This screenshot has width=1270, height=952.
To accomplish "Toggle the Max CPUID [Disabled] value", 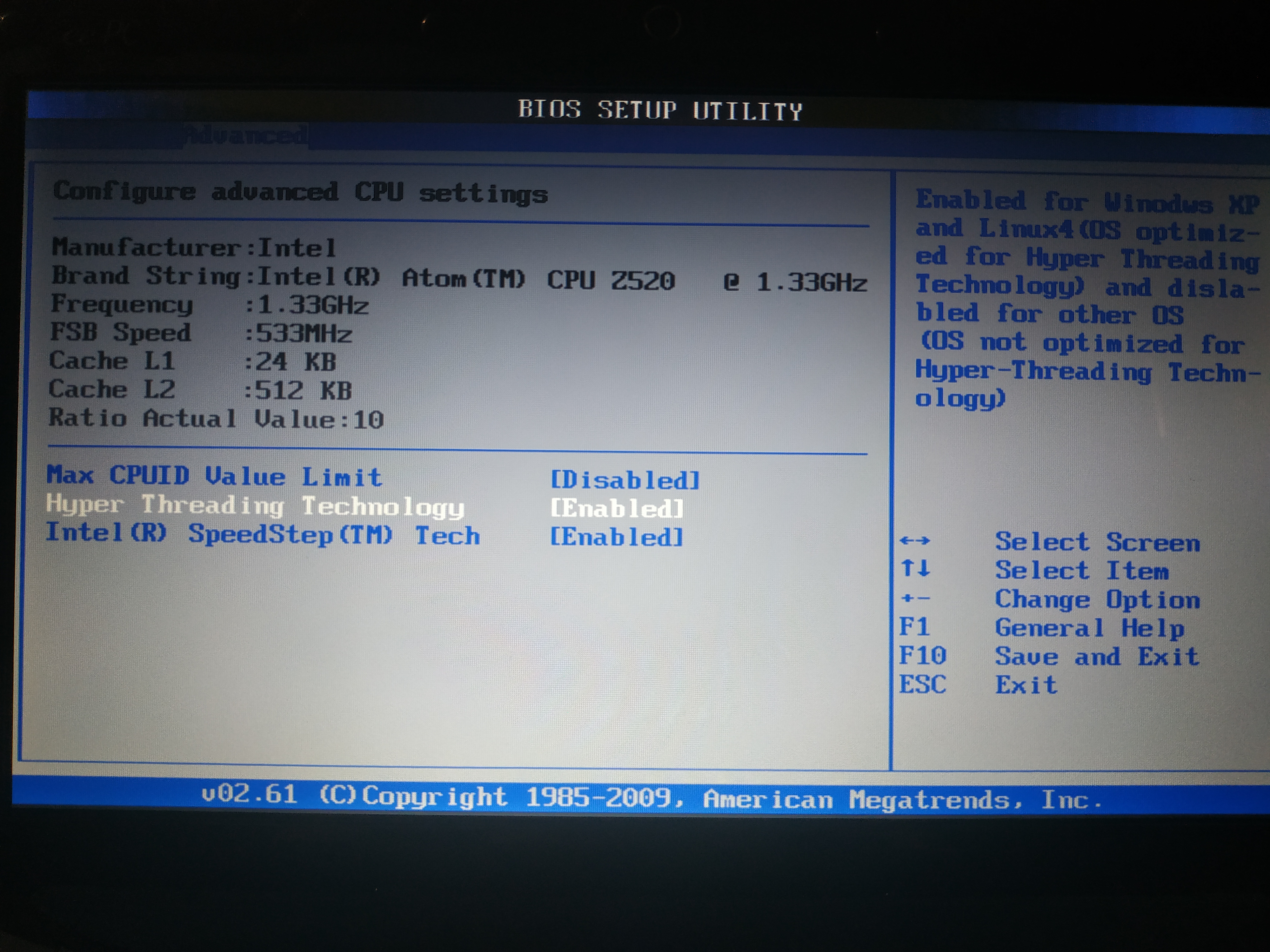I will [625, 480].
